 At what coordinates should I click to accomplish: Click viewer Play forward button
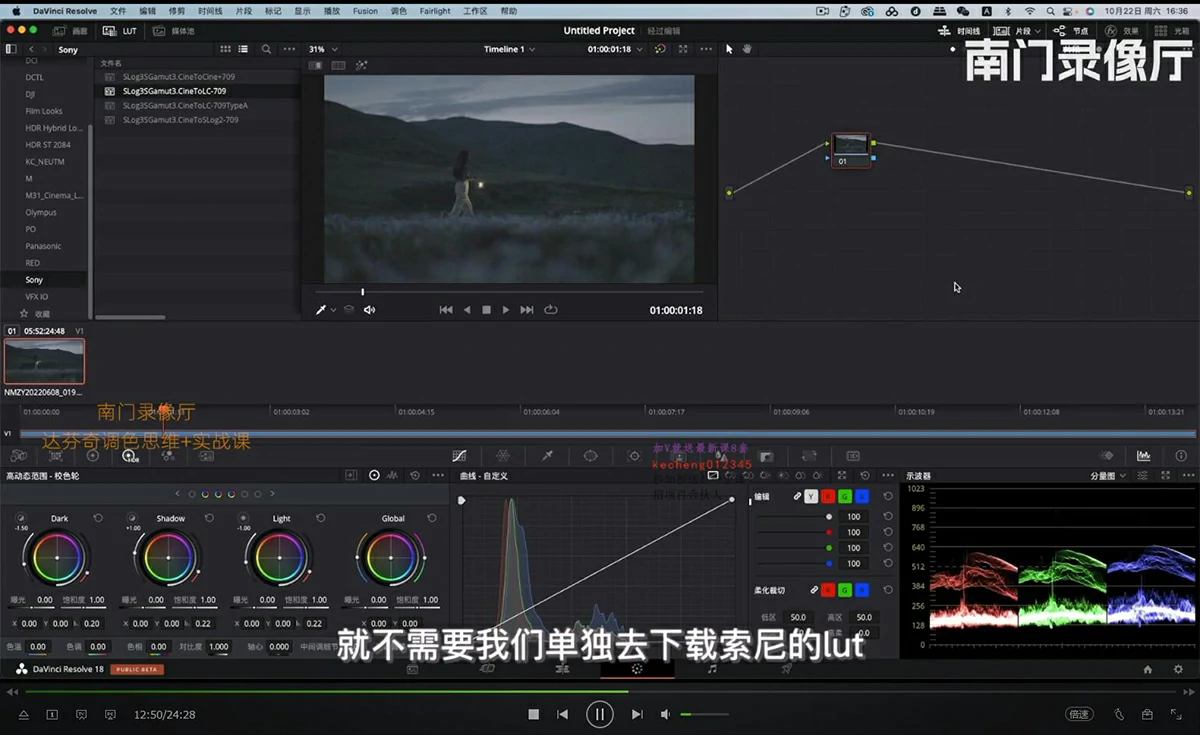506,310
